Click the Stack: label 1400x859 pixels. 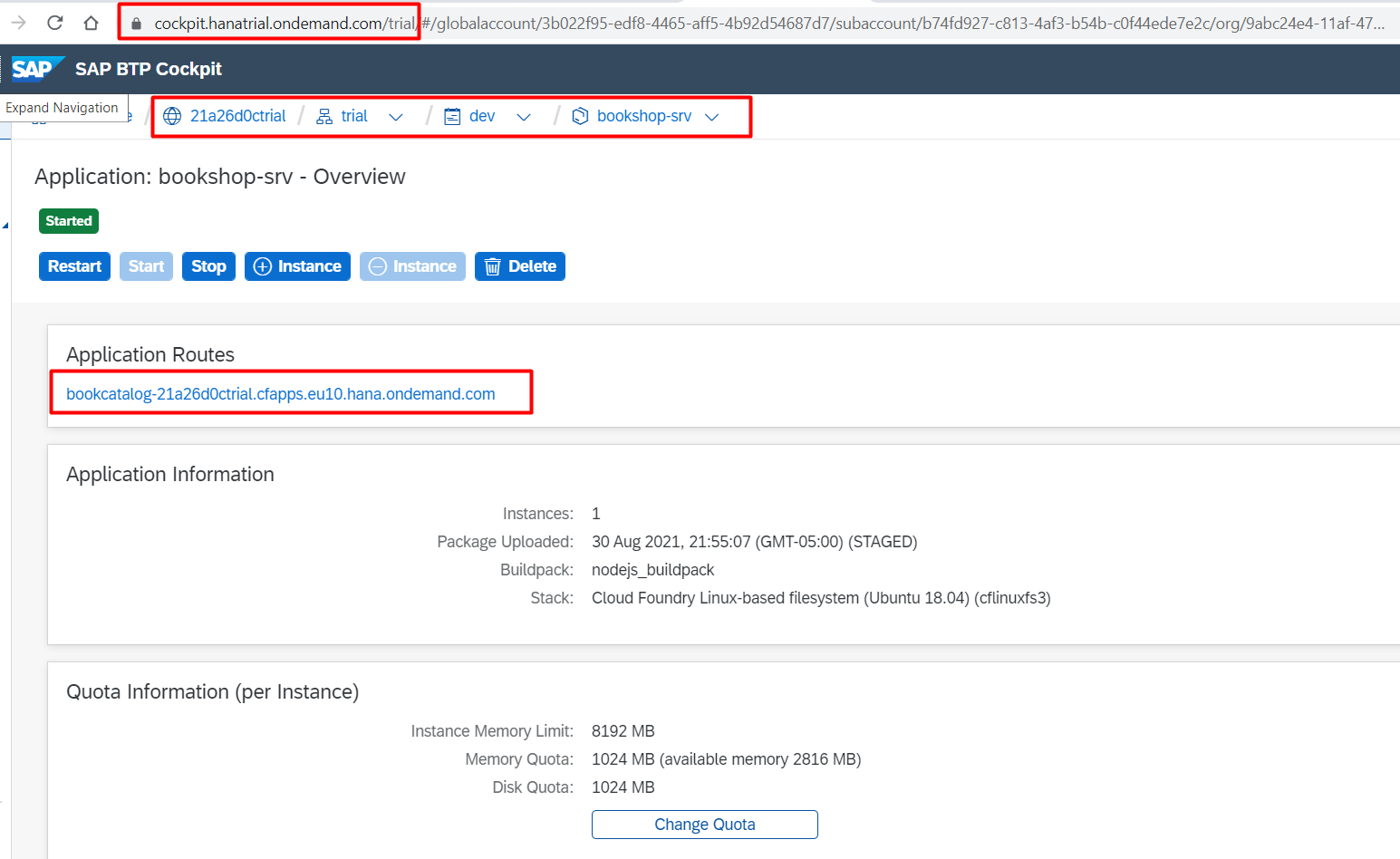pos(552,598)
